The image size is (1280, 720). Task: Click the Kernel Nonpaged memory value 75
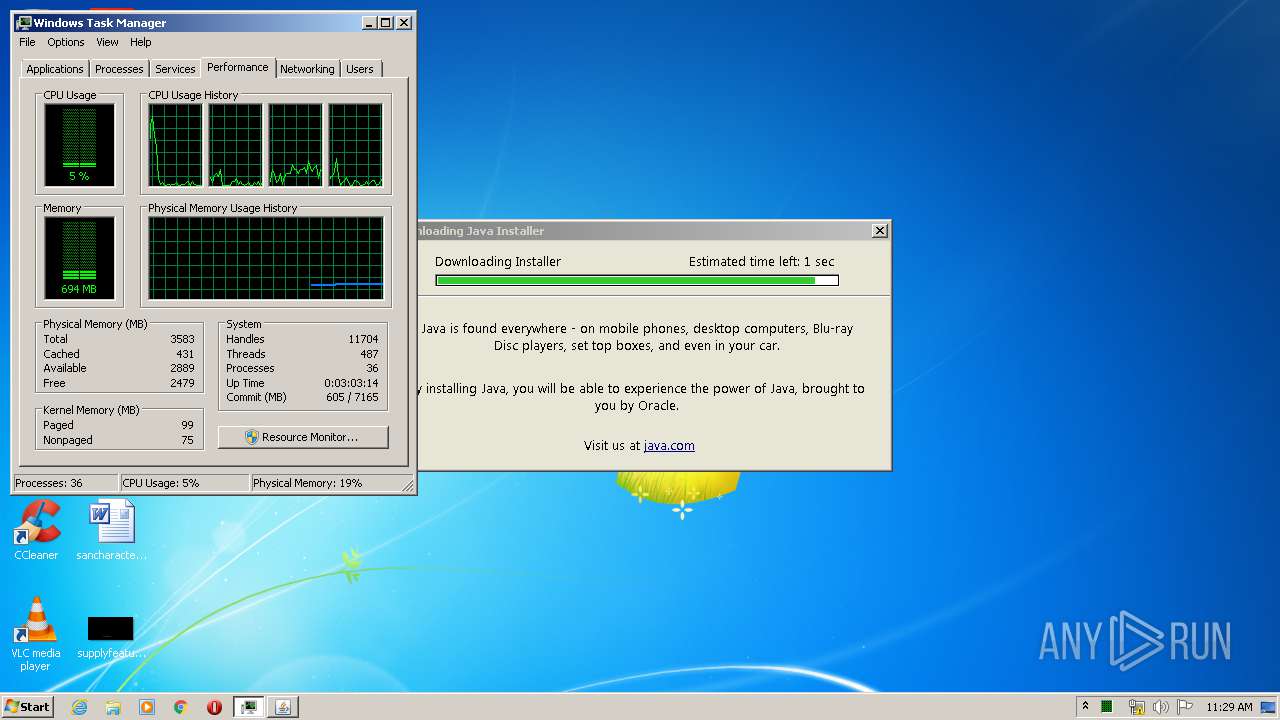tap(187, 440)
